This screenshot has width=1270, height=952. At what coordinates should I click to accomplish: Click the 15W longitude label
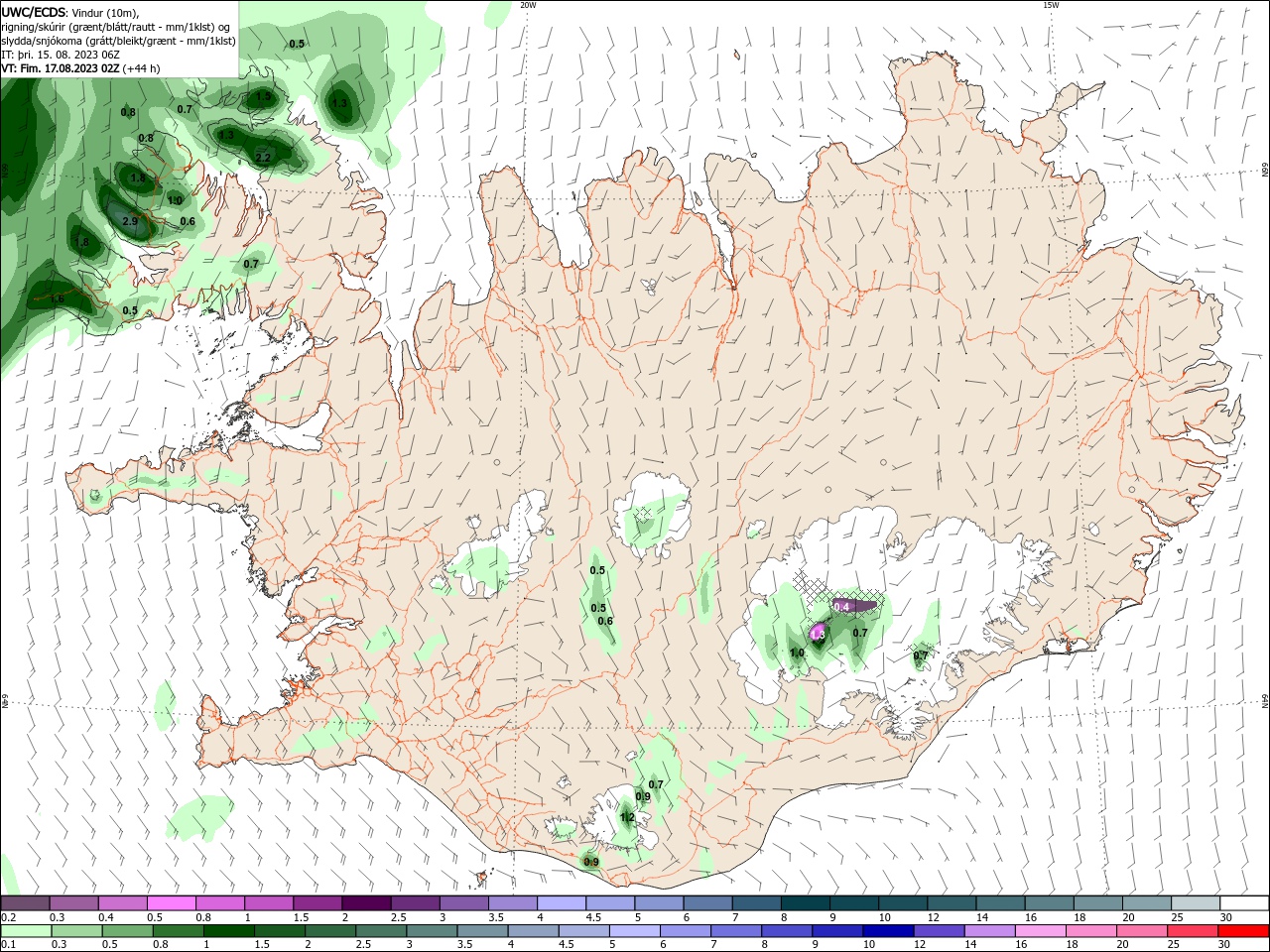pyautogui.click(x=1051, y=5)
